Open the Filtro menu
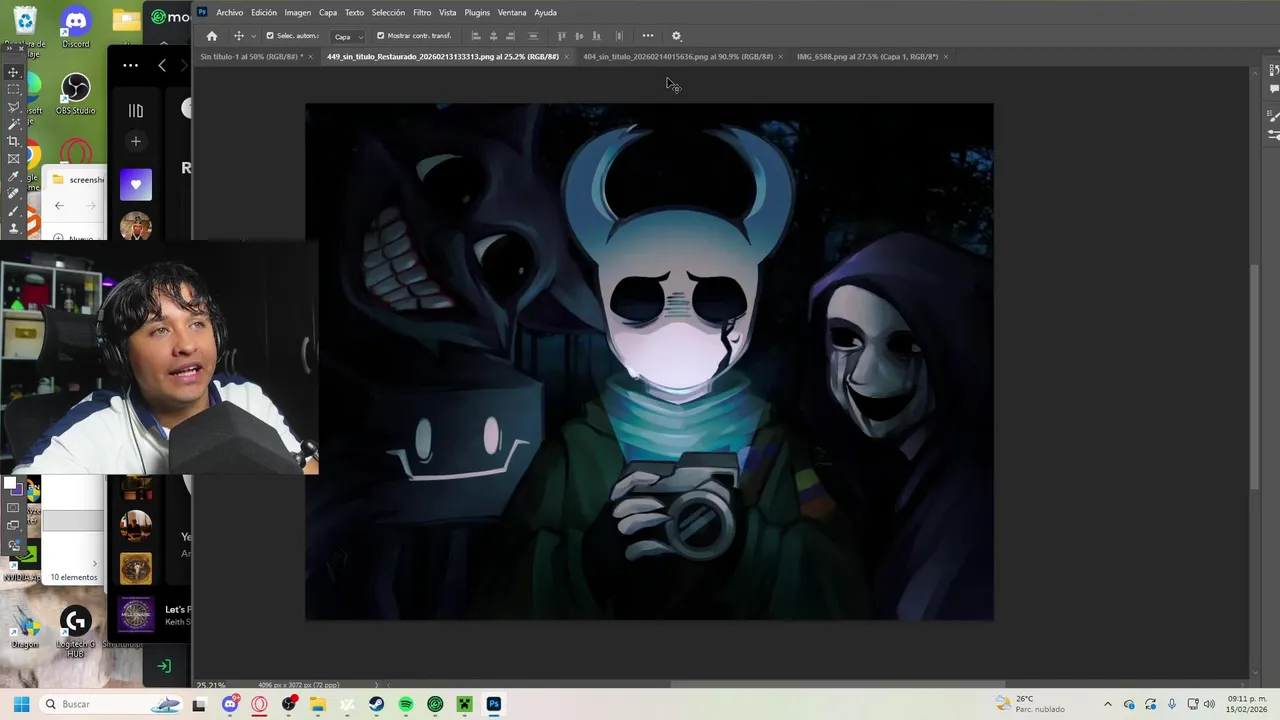1280x720 pixels. pyautogui.click(x=422, y=13)
